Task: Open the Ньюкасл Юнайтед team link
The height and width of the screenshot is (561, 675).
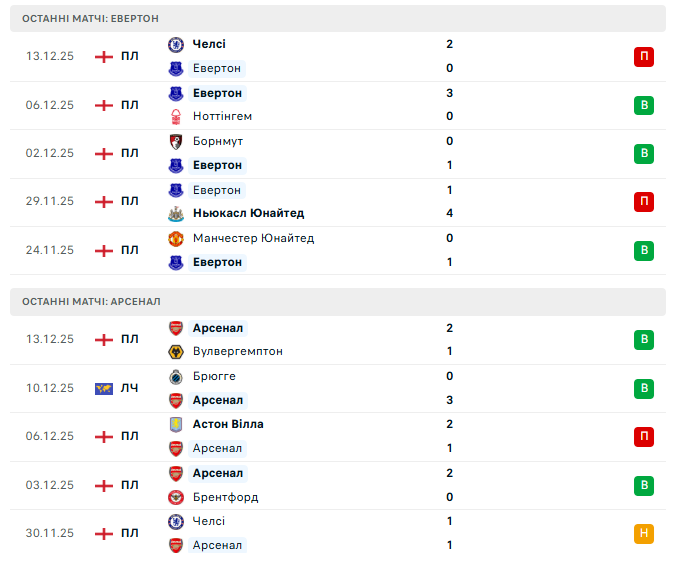Action: click(248, 213)
